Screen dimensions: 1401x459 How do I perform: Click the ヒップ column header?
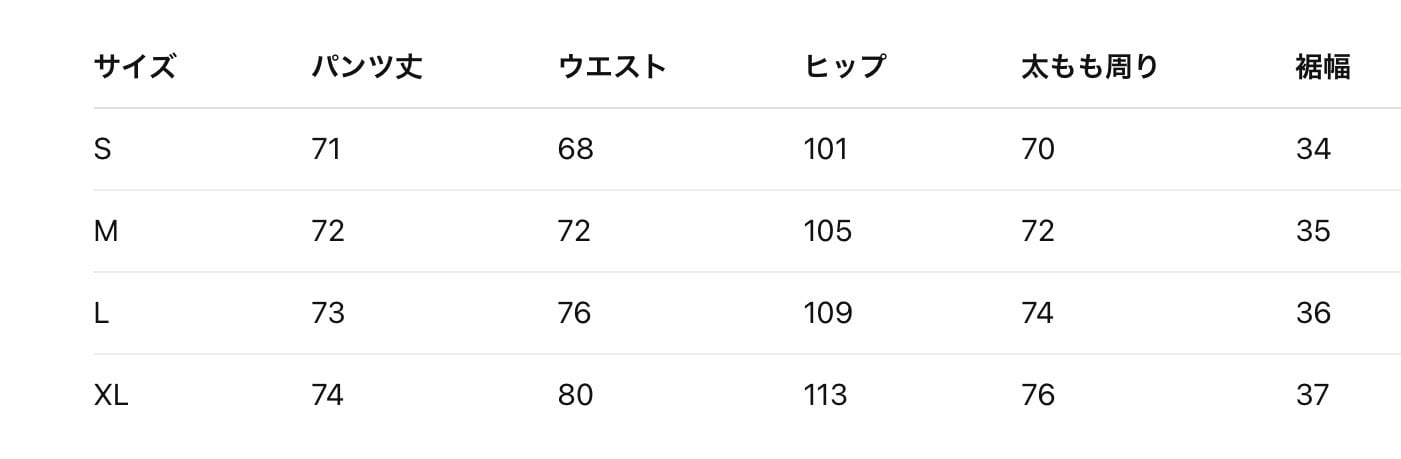pos(844,67)
